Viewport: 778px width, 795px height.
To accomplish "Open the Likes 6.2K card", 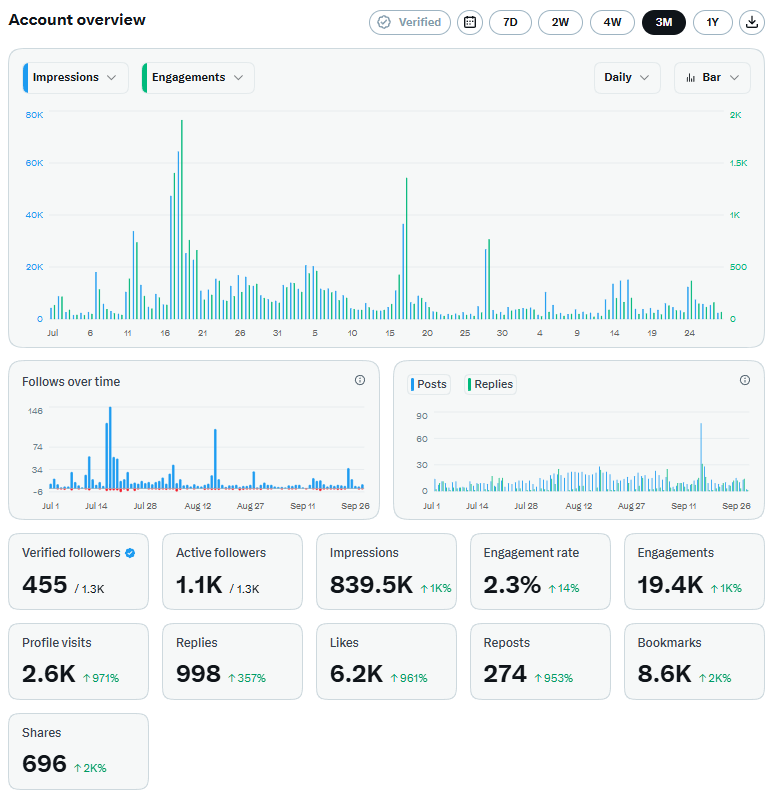I will point(386,662).
